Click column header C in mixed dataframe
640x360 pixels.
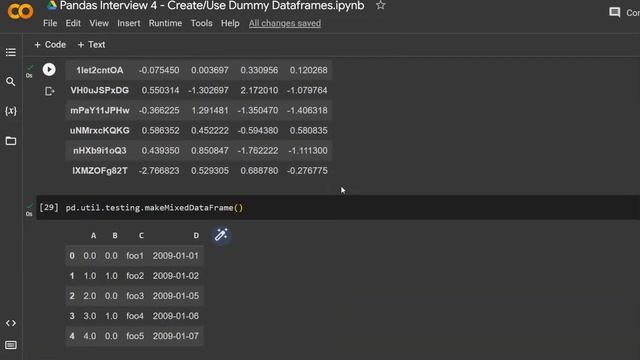141,236
